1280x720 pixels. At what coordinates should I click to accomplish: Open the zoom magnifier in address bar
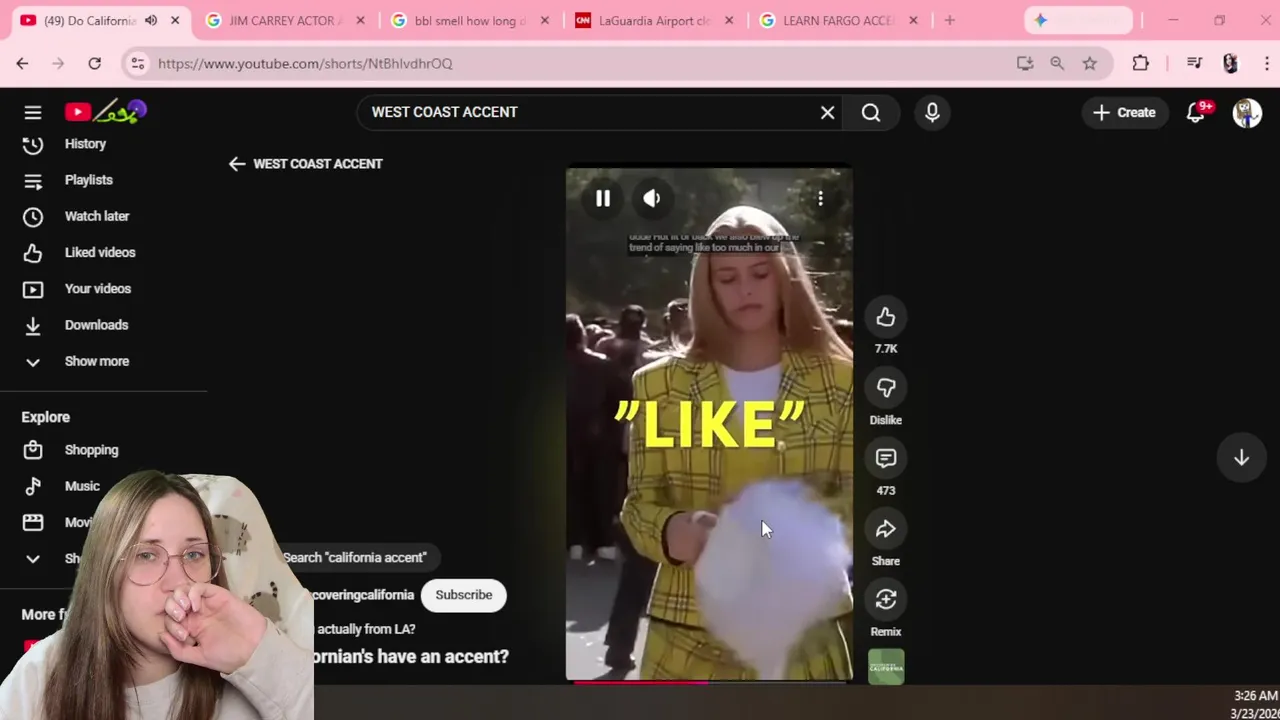click(1057, 63)
